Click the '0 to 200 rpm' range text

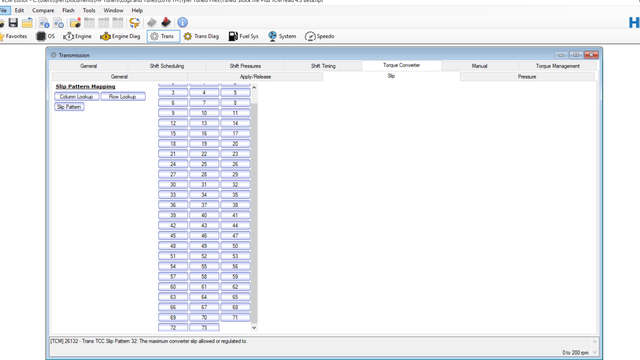575,353
